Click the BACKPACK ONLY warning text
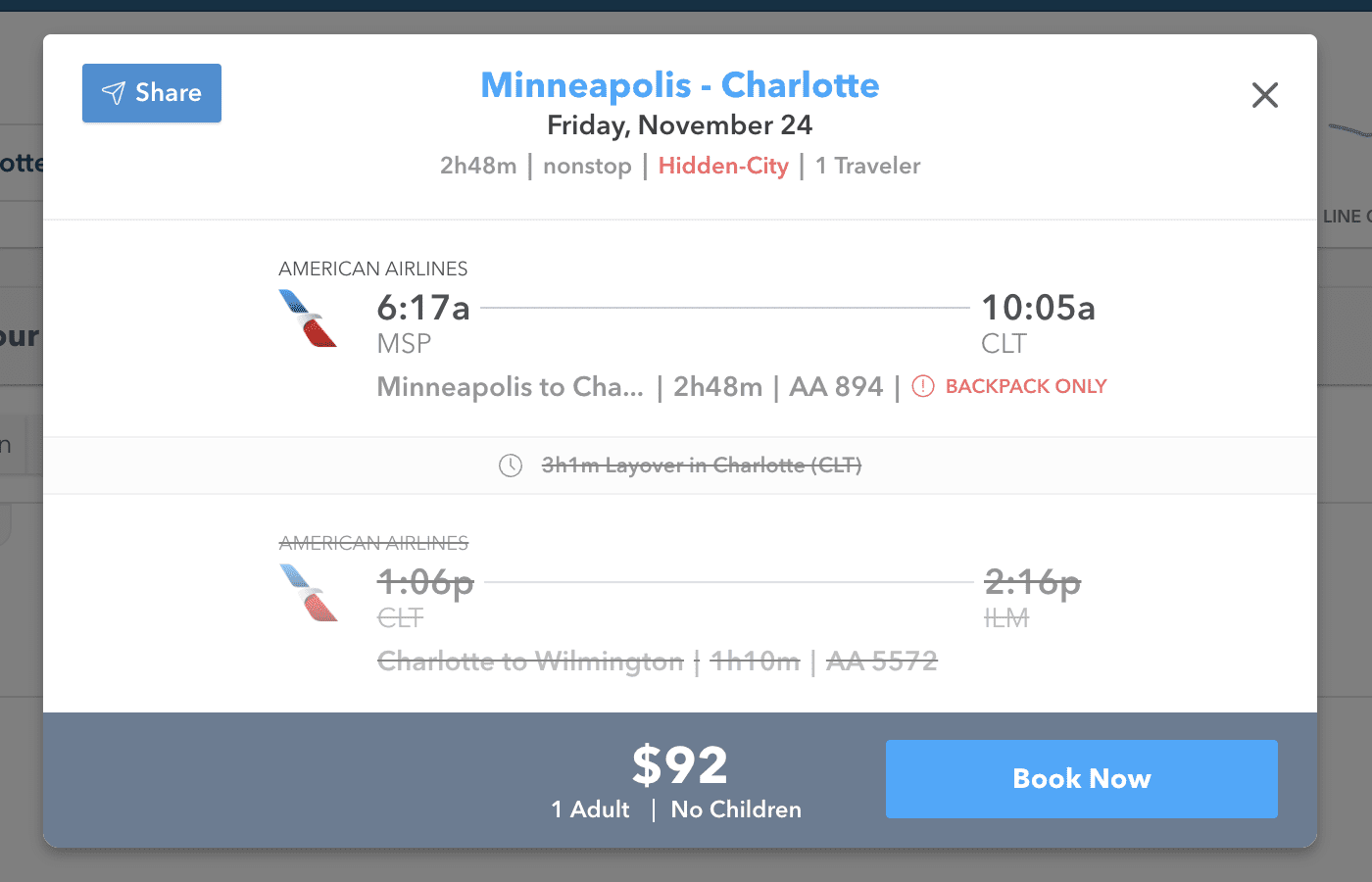Viewport: 1372px width, 882px height. pos(1025,386)
